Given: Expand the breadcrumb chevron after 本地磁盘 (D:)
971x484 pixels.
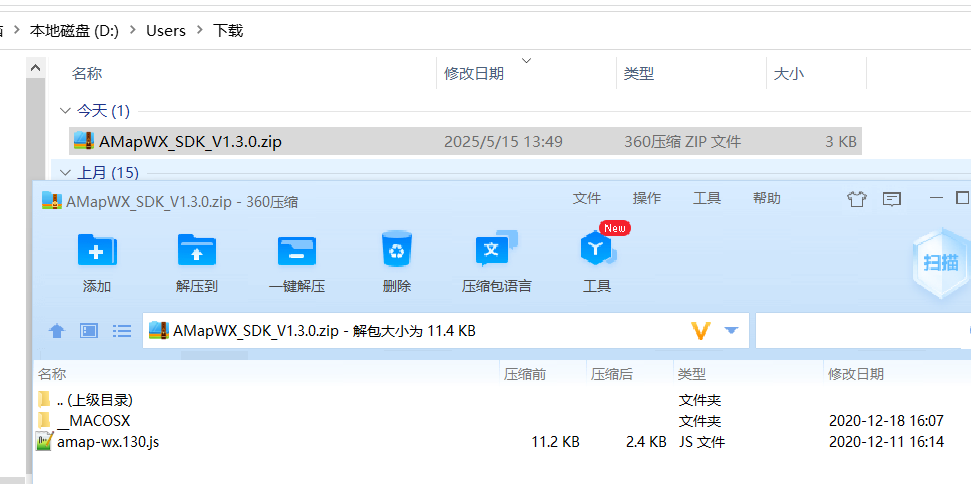Looking at the screenshot, I should click(133, 30).
